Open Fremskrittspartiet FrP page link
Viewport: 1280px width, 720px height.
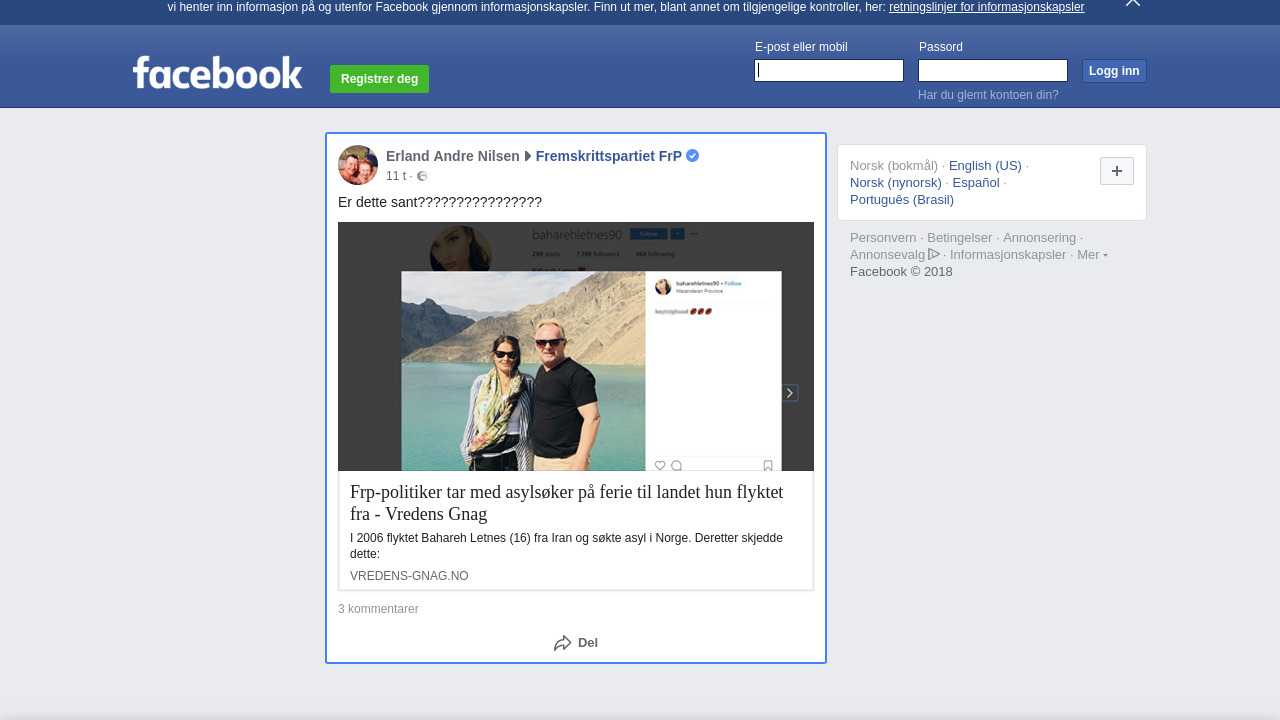point(609,156)
